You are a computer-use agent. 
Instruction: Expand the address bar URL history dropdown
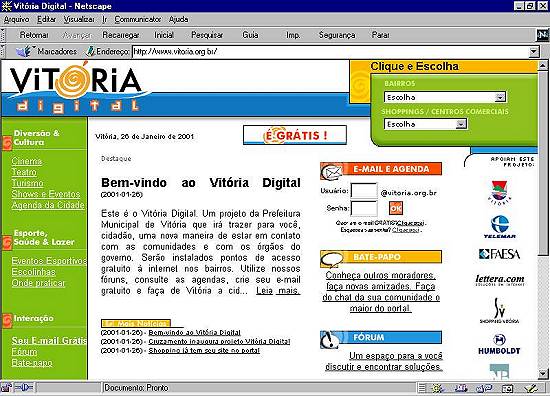(x=534, y=52)
